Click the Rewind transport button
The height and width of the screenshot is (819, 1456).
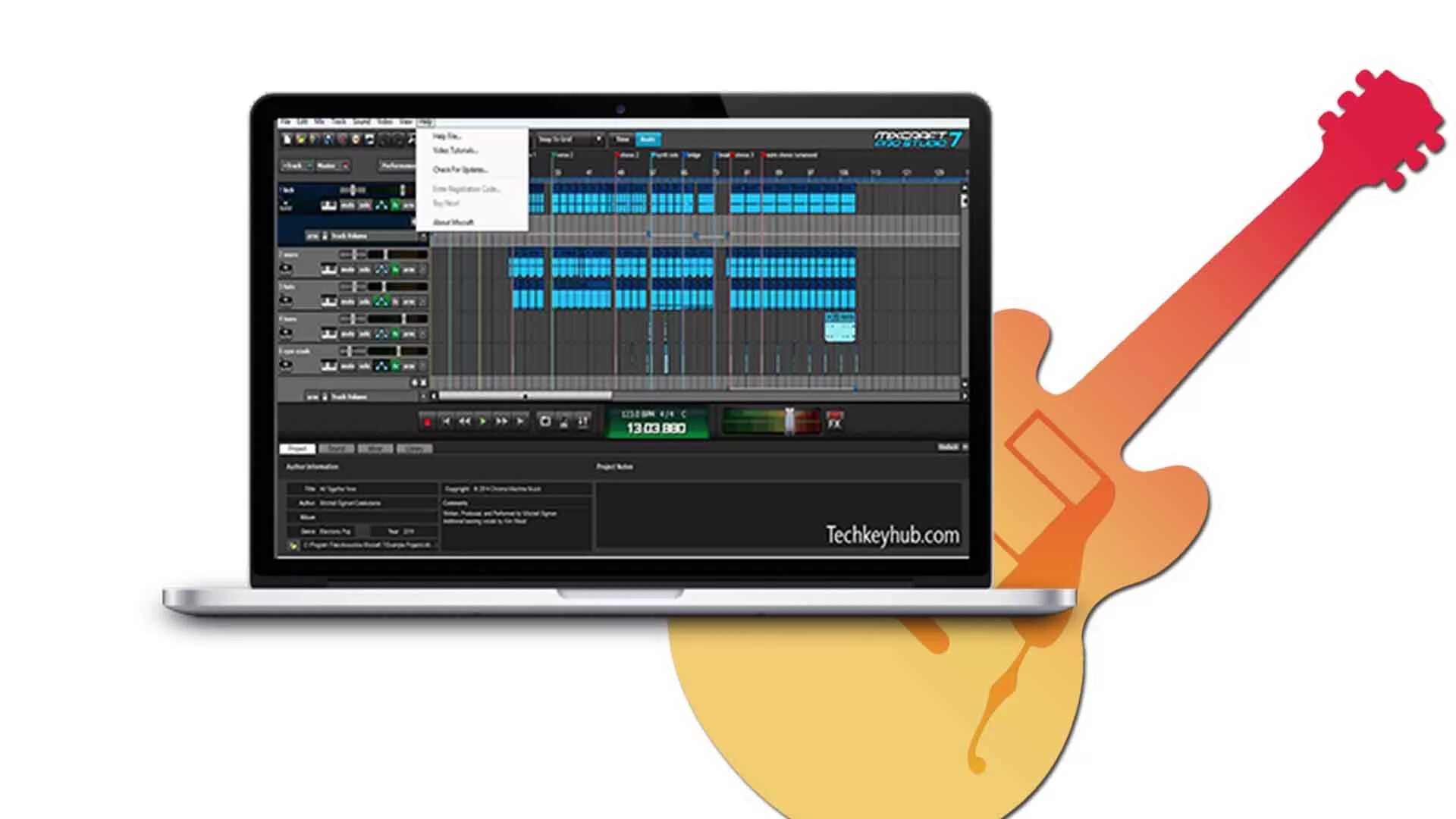(464, 422)
